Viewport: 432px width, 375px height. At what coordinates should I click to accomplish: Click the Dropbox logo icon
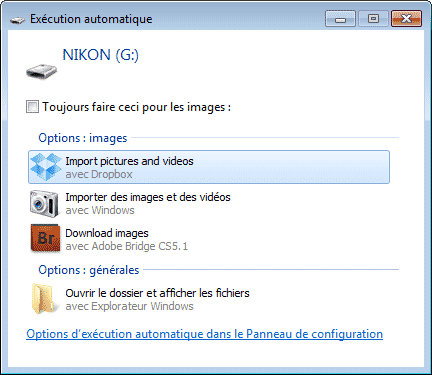point(46,167)
